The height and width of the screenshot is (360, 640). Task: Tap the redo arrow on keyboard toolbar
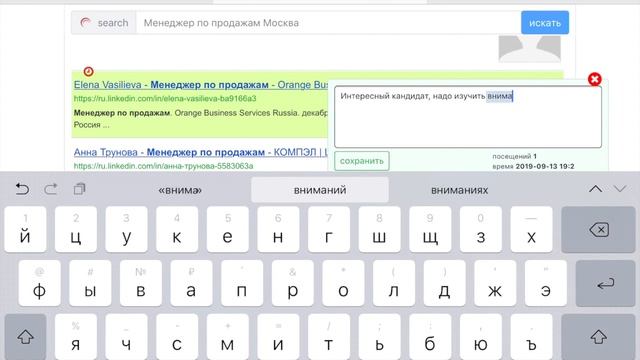(51, 189)
